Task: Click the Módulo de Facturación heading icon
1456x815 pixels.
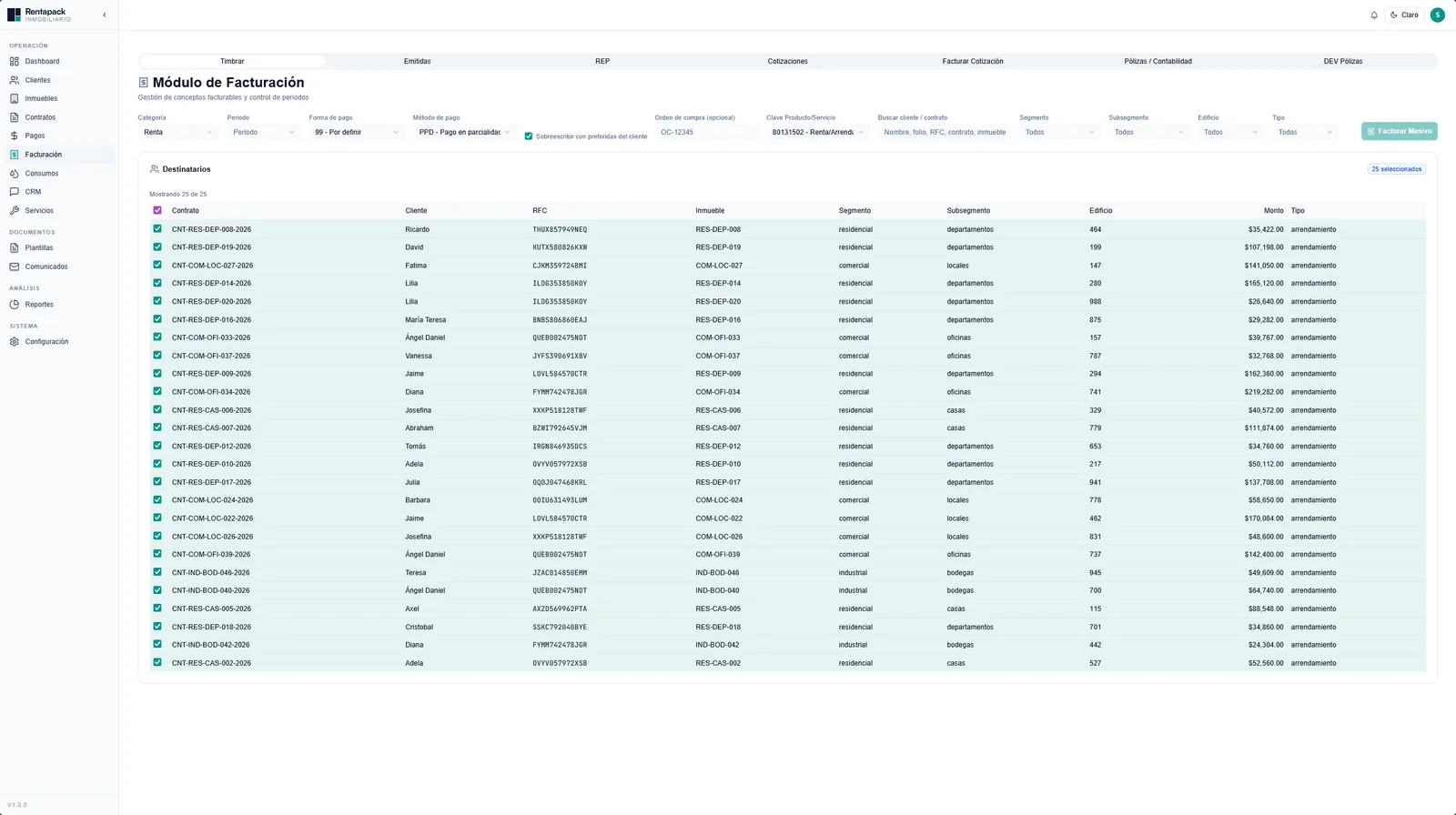Action: pos(143,83)
